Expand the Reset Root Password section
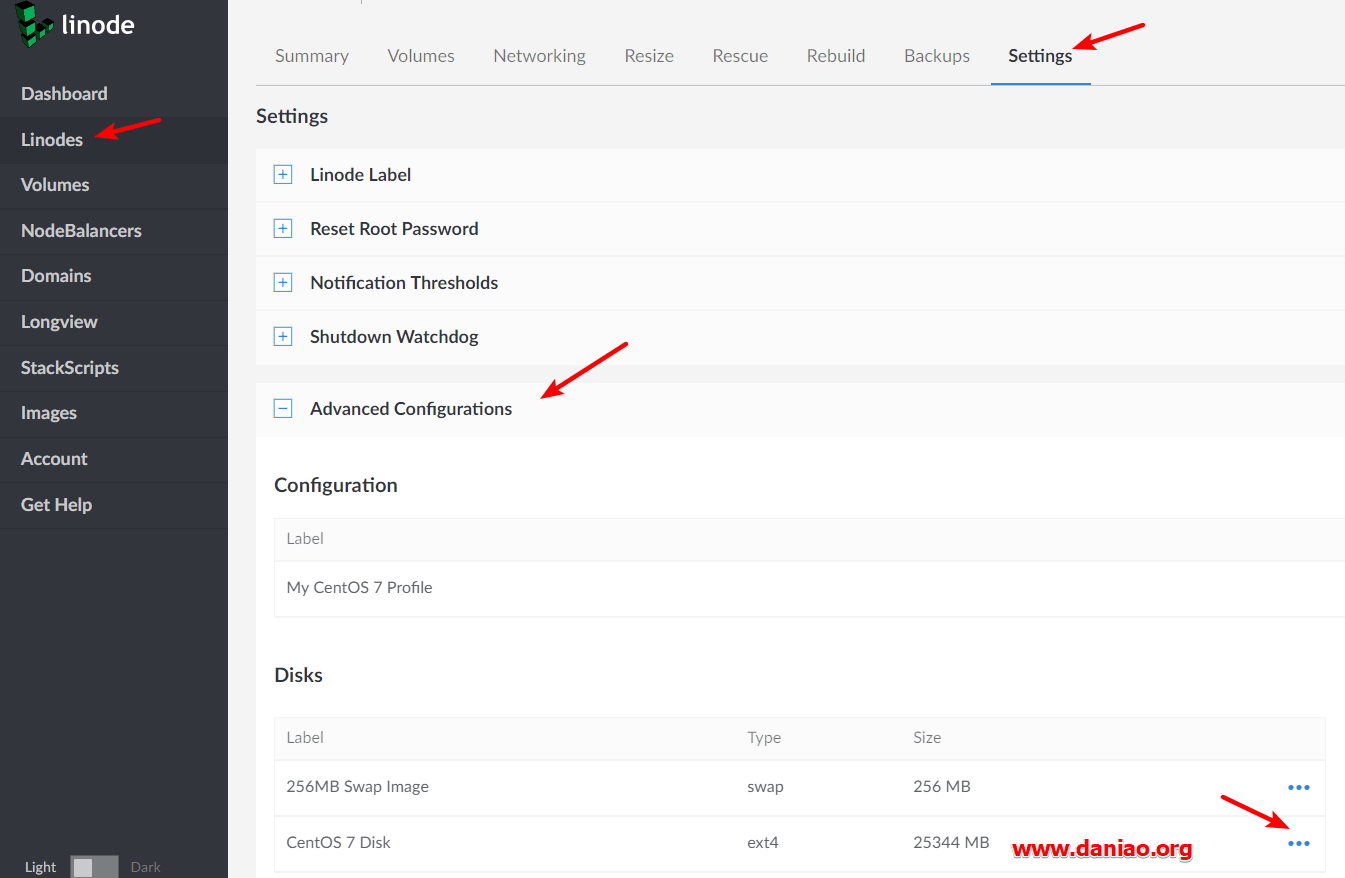Screen dimensions: 1345x878 click(x=283, y=229)
